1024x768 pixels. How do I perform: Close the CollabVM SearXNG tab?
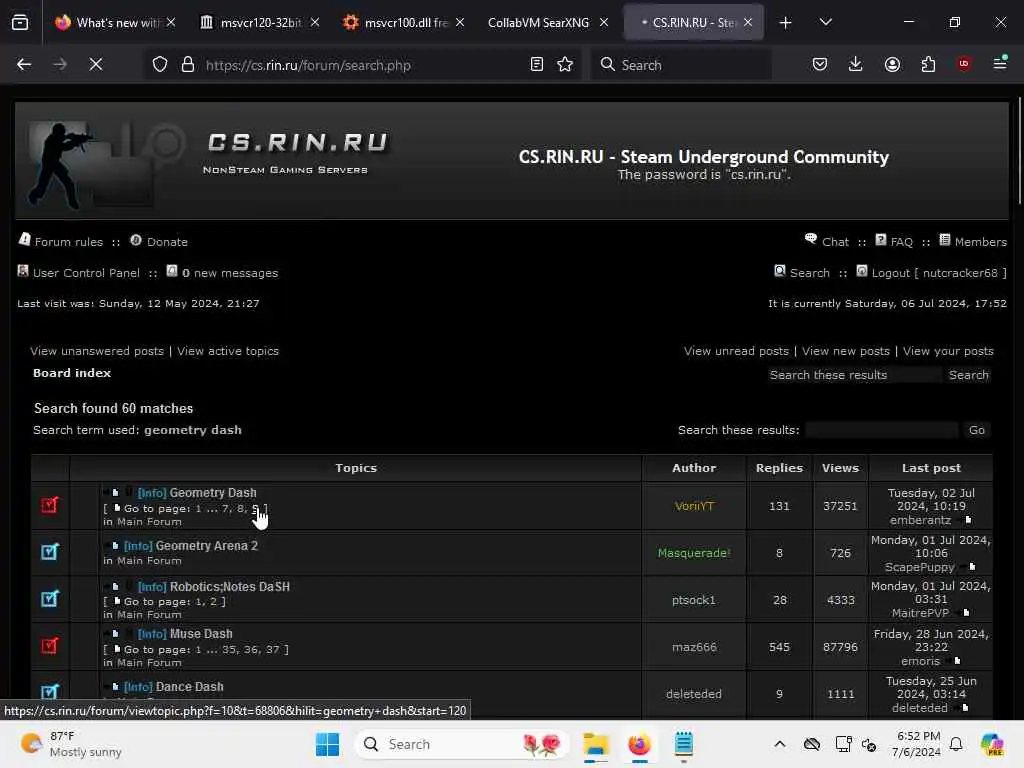(x=604, y=23)
